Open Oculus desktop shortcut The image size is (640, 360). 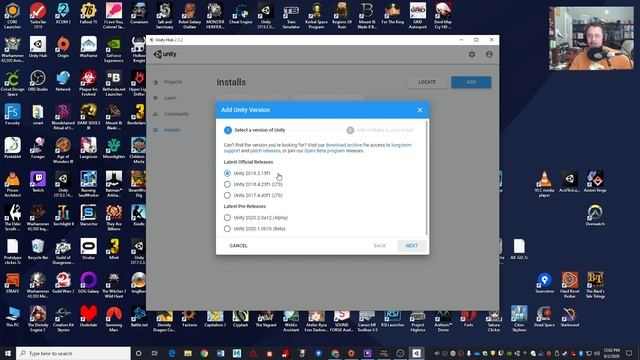pos(88,249)
